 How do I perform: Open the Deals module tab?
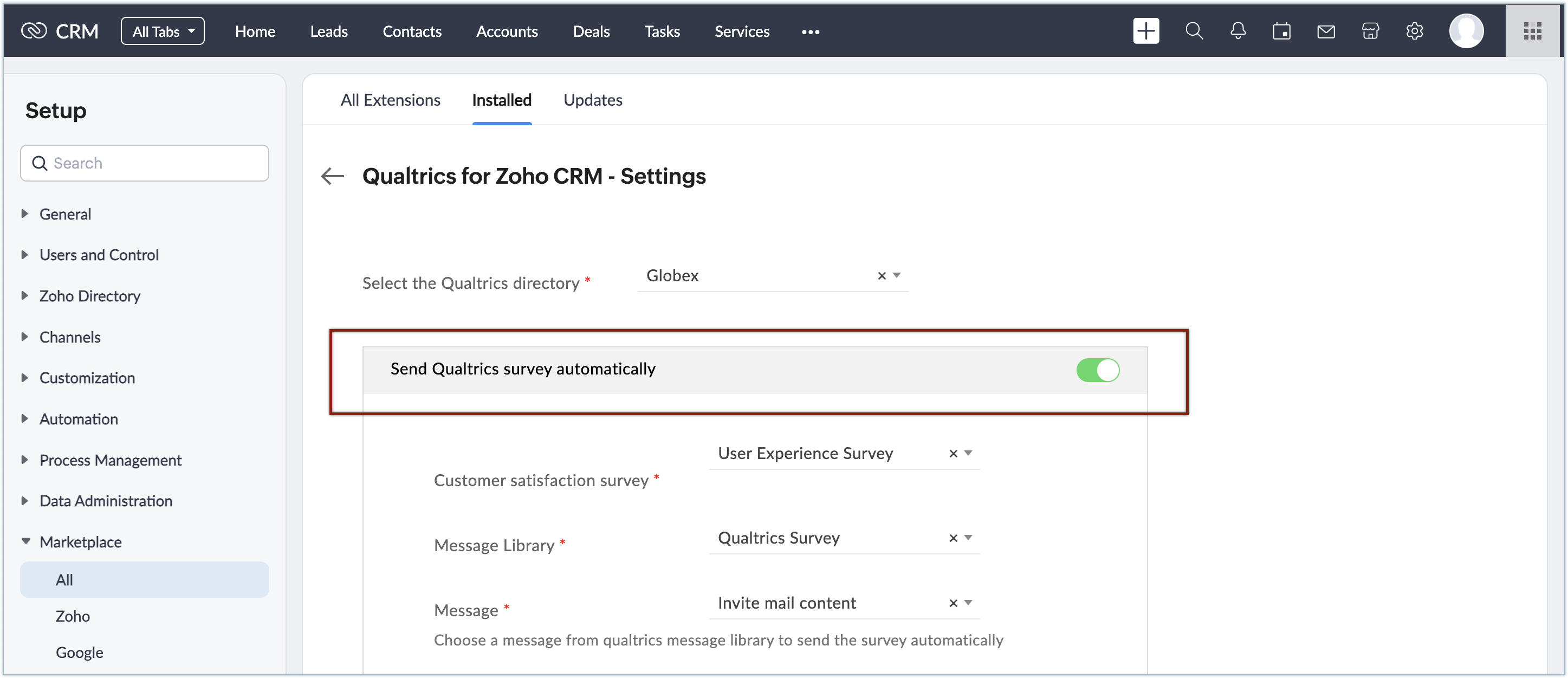tap(591, 31)
